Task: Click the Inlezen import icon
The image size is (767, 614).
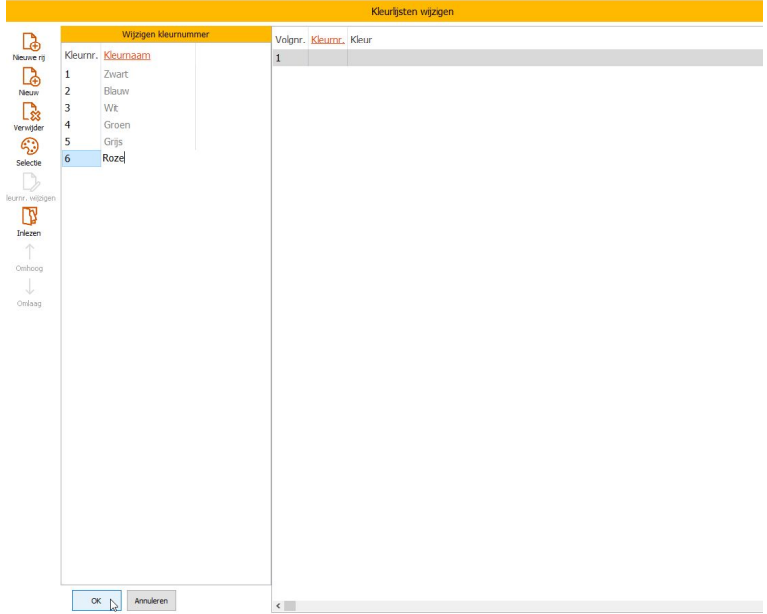Action: [29, 216]
